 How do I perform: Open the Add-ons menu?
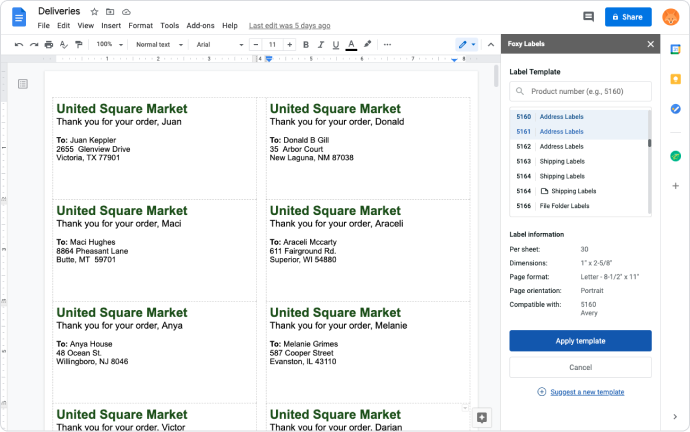click(200, 26)
